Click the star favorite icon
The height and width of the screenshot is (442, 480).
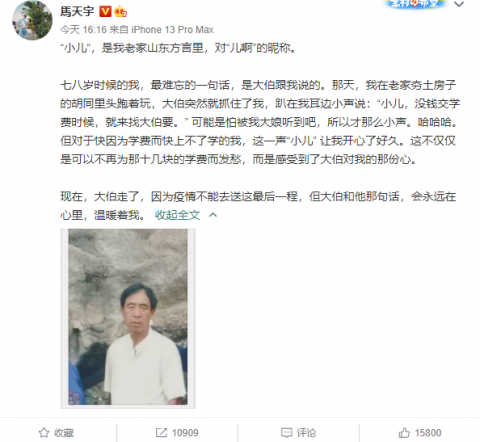point(44,433)
